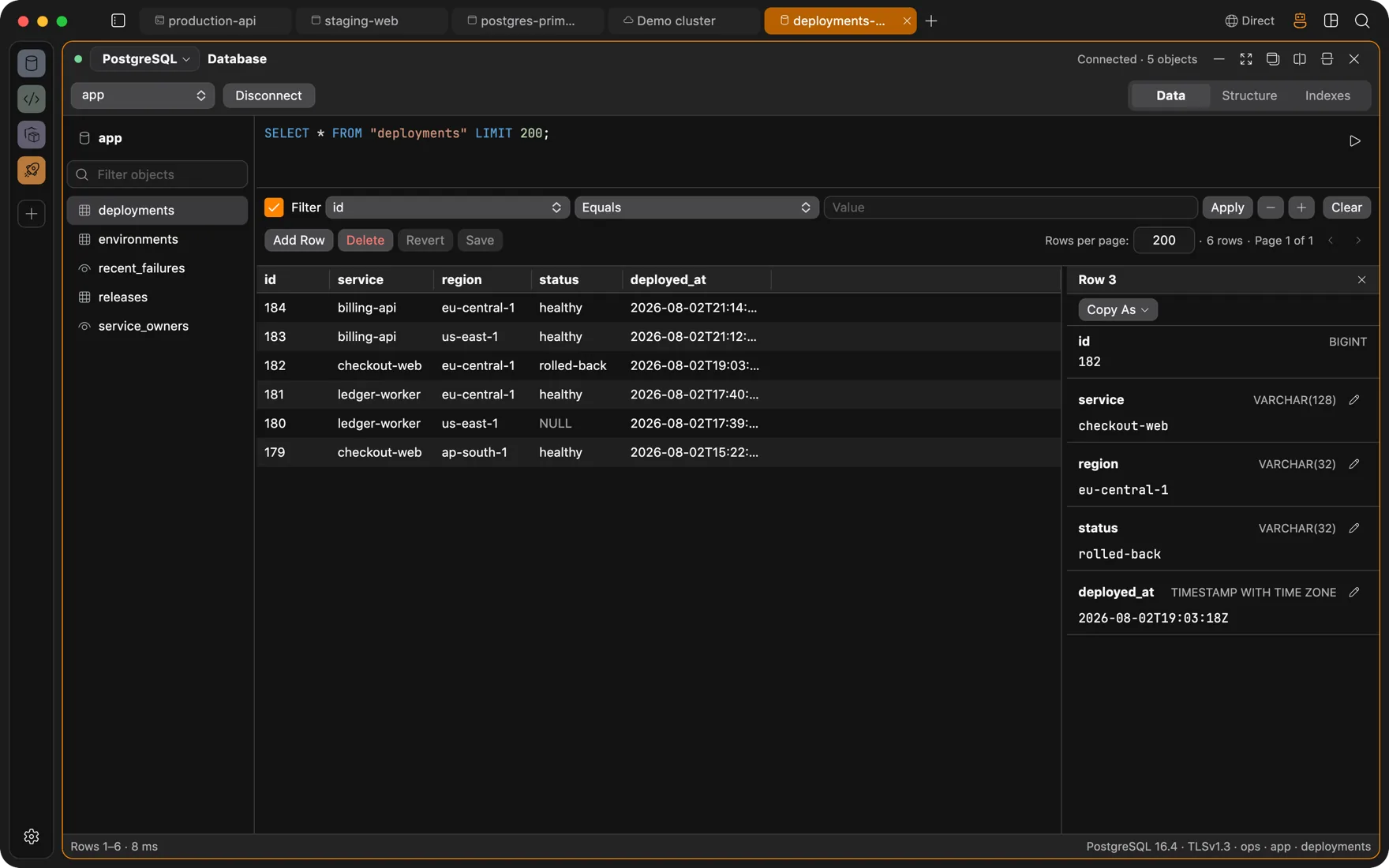Focus the filter Value input field
The image size is (1389, 868).
[1010, 208]
